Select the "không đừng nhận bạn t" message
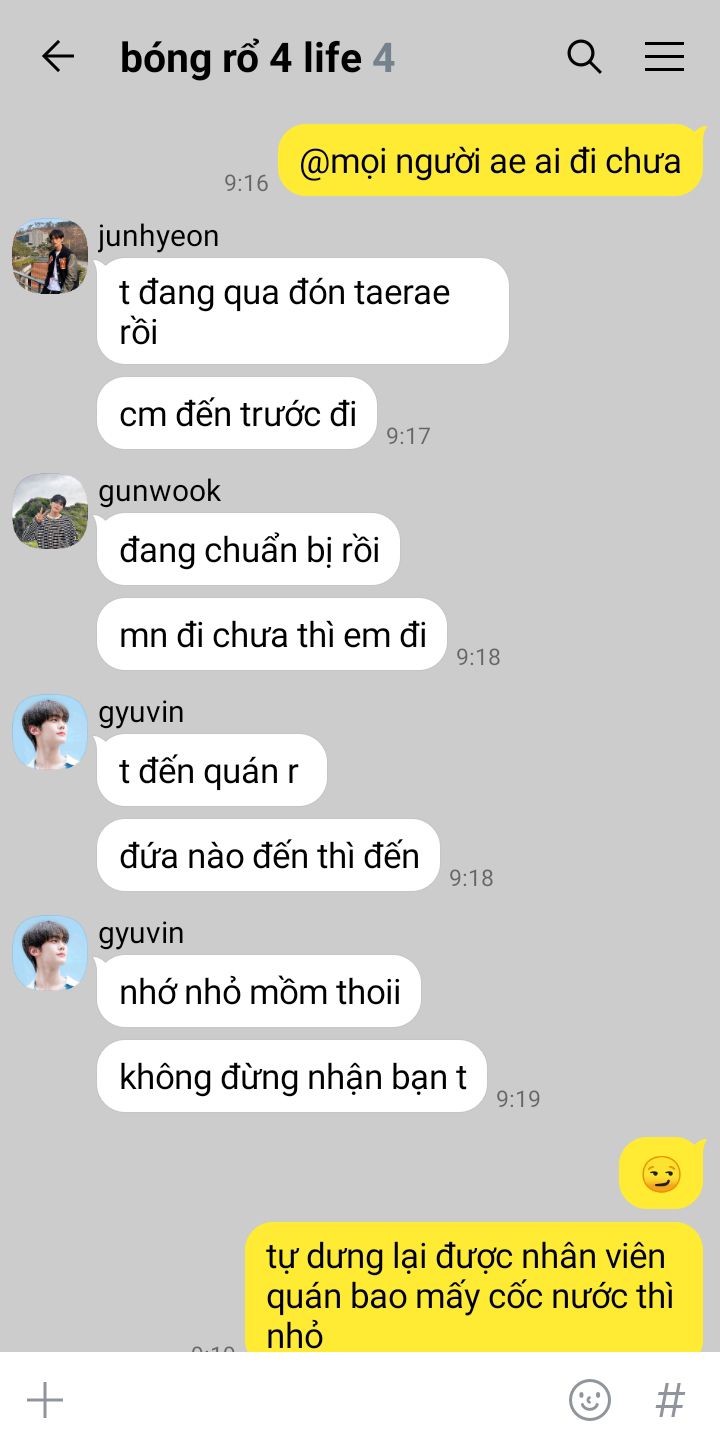This screenshot has width=720, height=1456. (x=292, y=1076)
